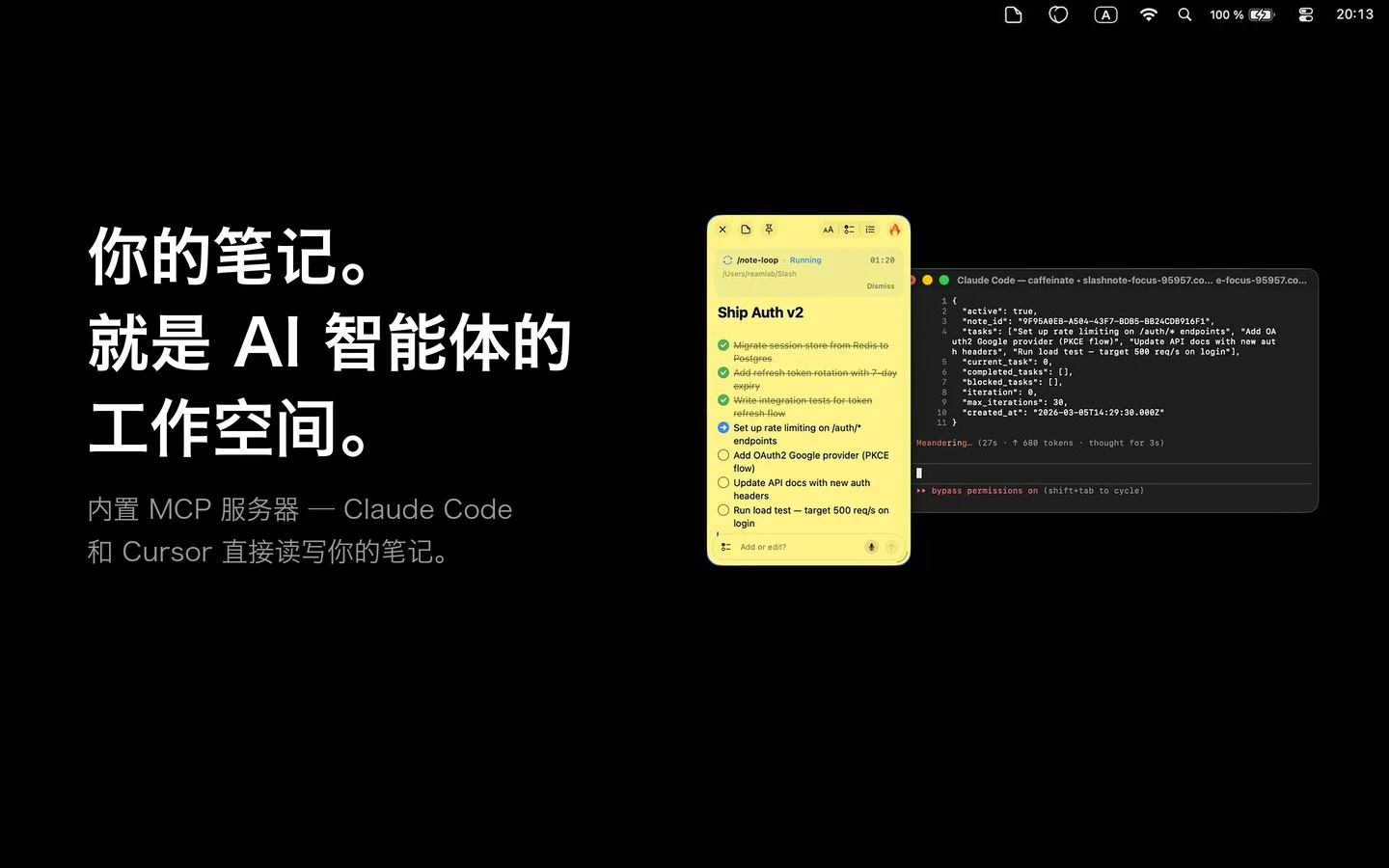Toggle the in-progress rate limiting task marker
The width and height of the screenshot is (1389, 868).
[723, 427]
